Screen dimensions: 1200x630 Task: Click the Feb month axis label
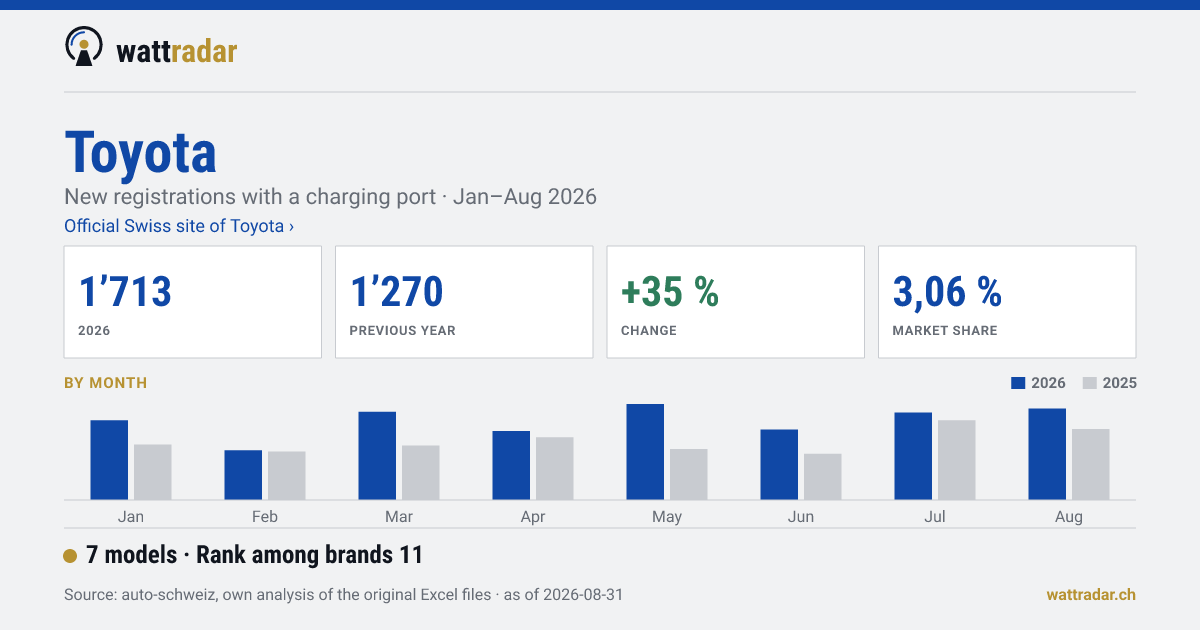coord(265,517)
